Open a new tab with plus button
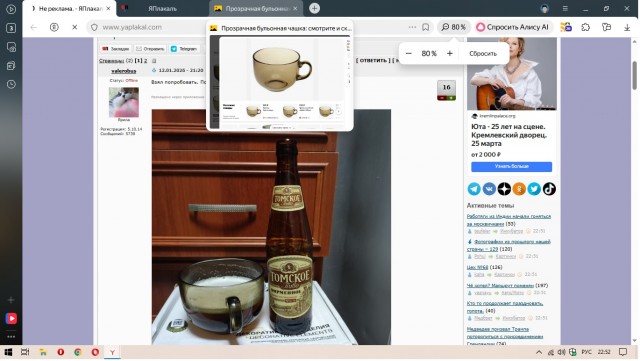This screenshot has width=640, height=361. tap(314, 8)
